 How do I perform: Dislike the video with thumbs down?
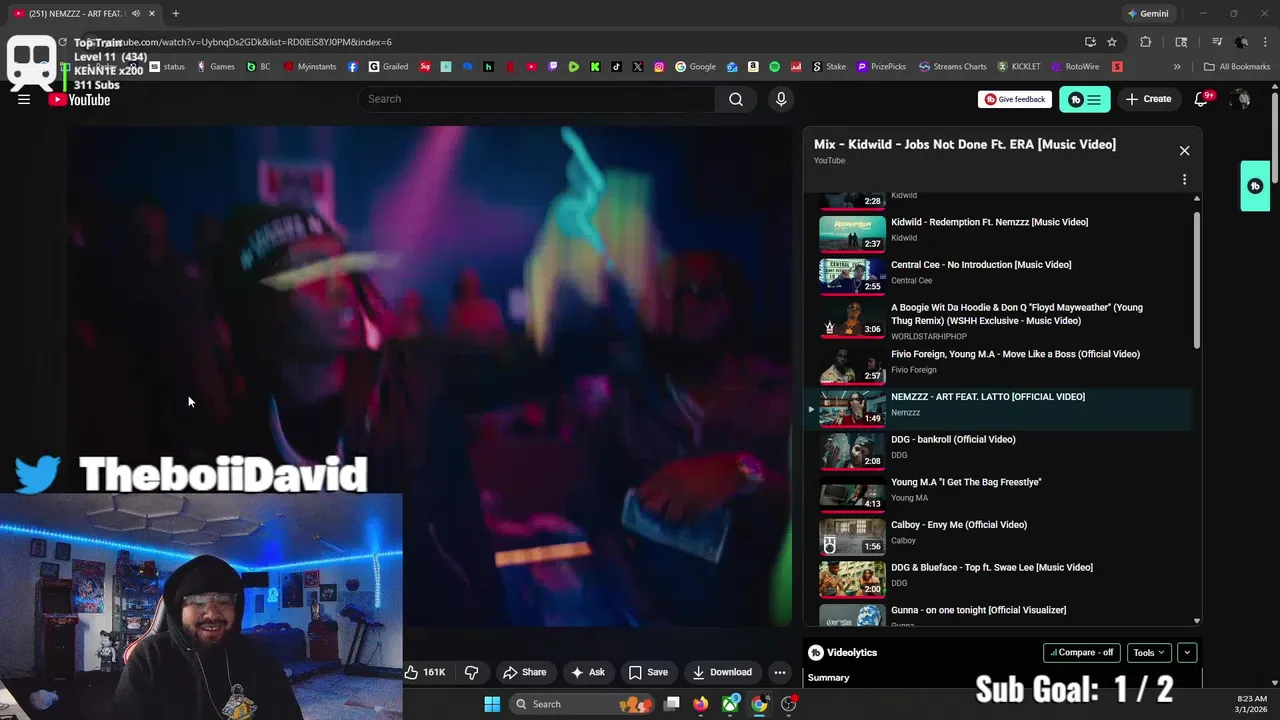472,672
